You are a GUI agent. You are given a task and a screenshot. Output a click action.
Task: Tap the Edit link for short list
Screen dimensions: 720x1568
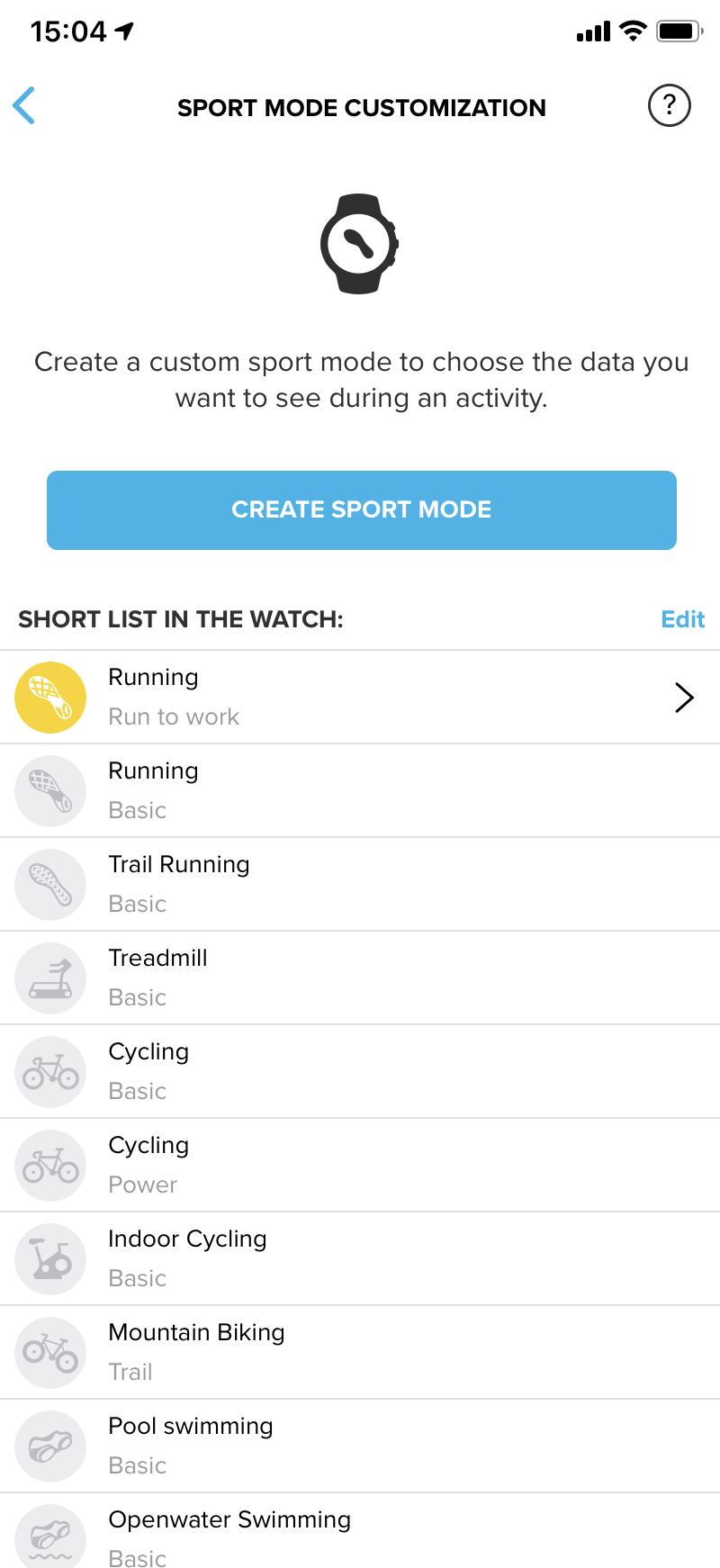pos(682,619)
